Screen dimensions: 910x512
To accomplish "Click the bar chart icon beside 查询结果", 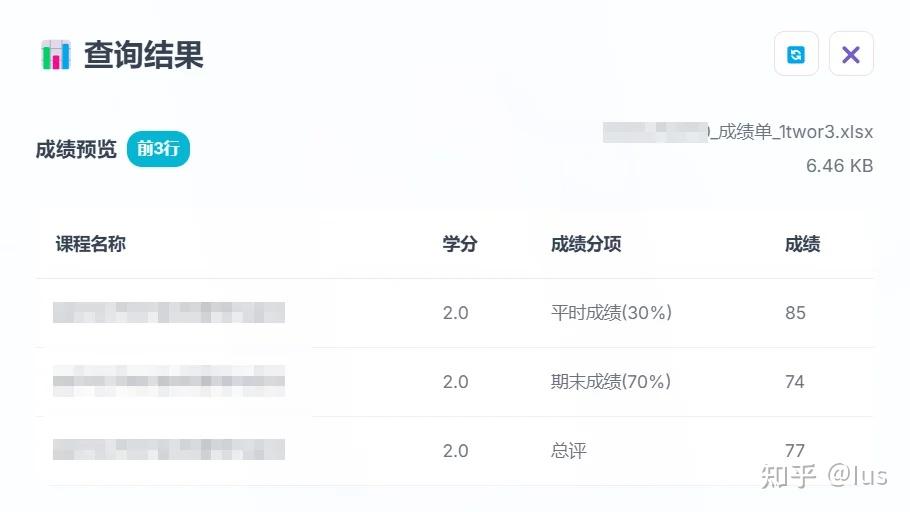I will coord(56,55).
